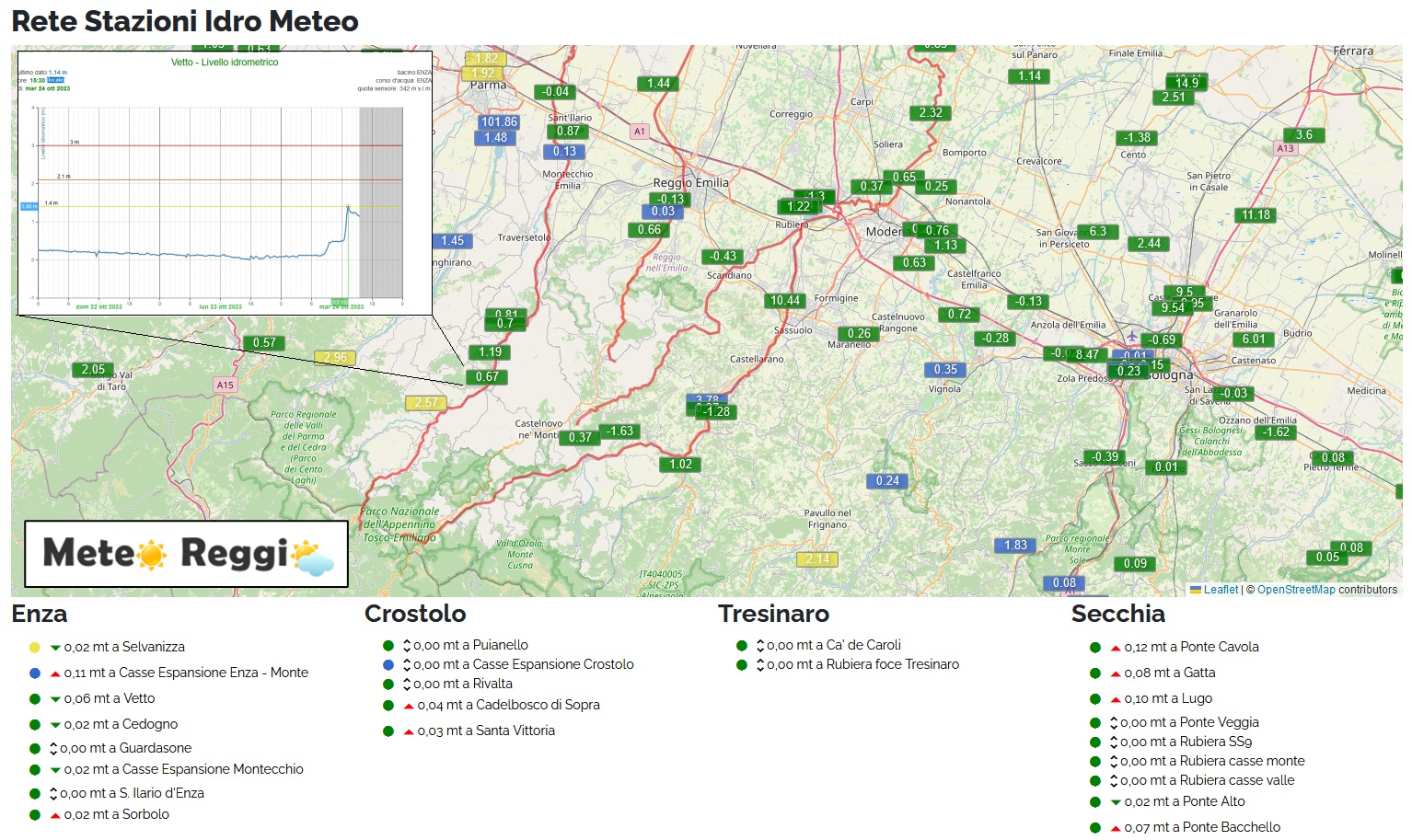Click the 101.86 station marker near Parma
The width and height of the screenshot is (1412, 840).
(x=499, y=121)
